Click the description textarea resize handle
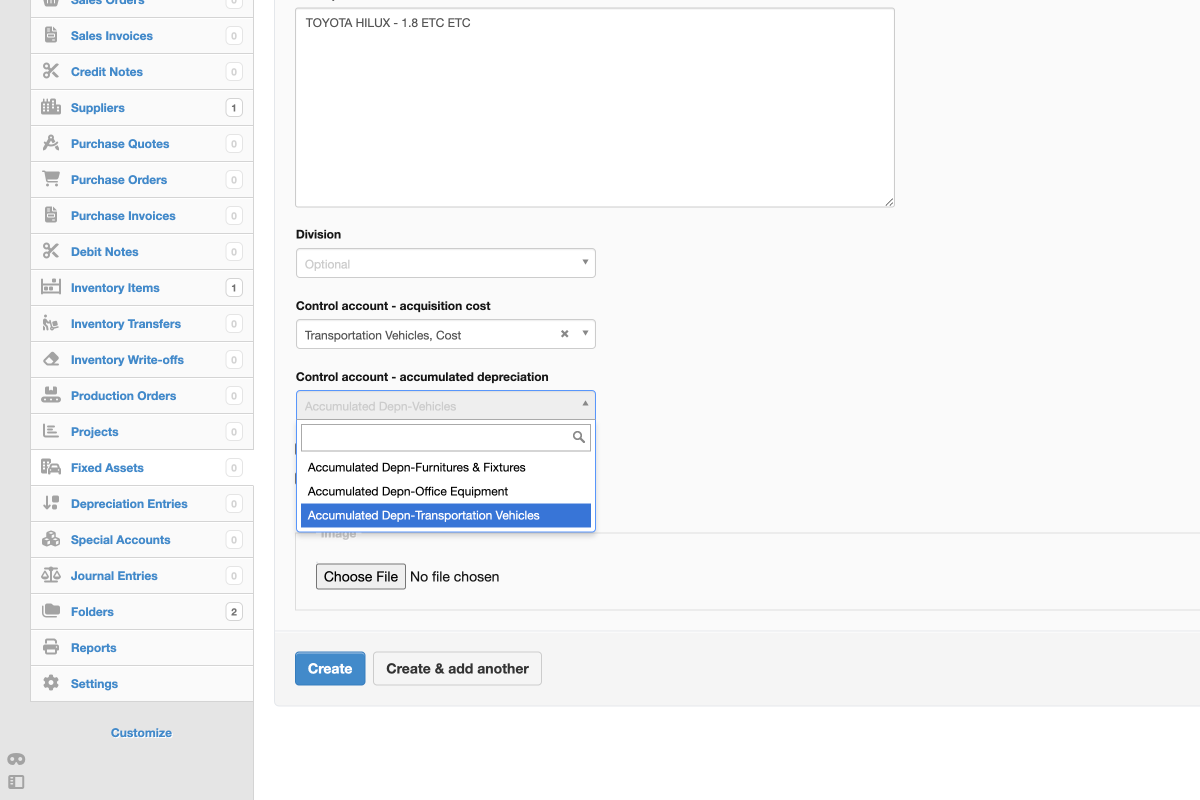The width and height of the screenshot is (1200, 800). click(x=888, y=201)
